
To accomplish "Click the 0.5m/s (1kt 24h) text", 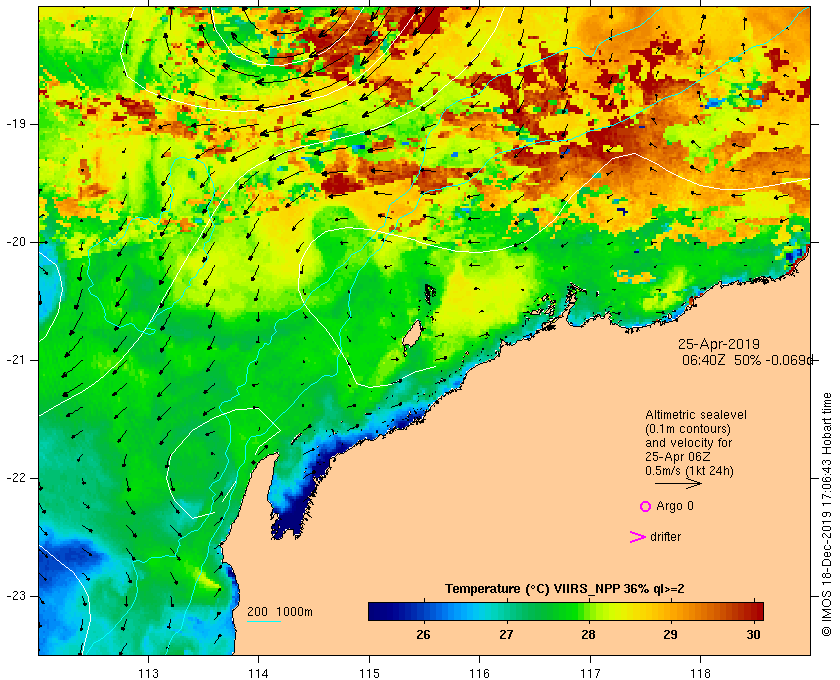I will click(x=689, y=471).
